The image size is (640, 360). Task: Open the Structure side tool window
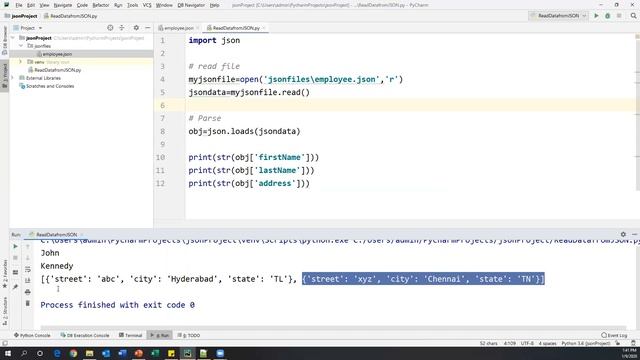pos(4,310)
